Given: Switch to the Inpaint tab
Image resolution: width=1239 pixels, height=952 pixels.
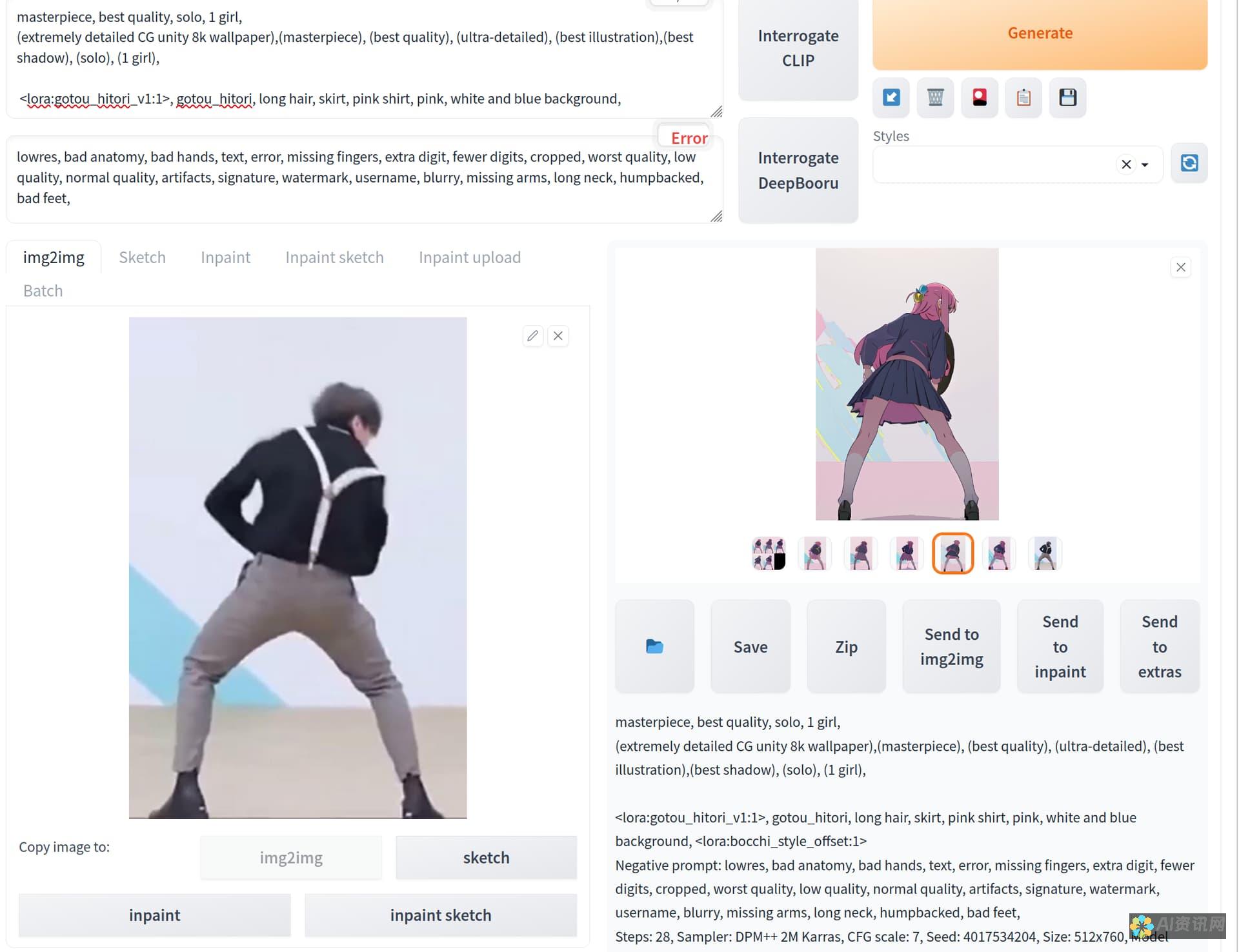Looking at the screenshot, I should tap(225, 256).
